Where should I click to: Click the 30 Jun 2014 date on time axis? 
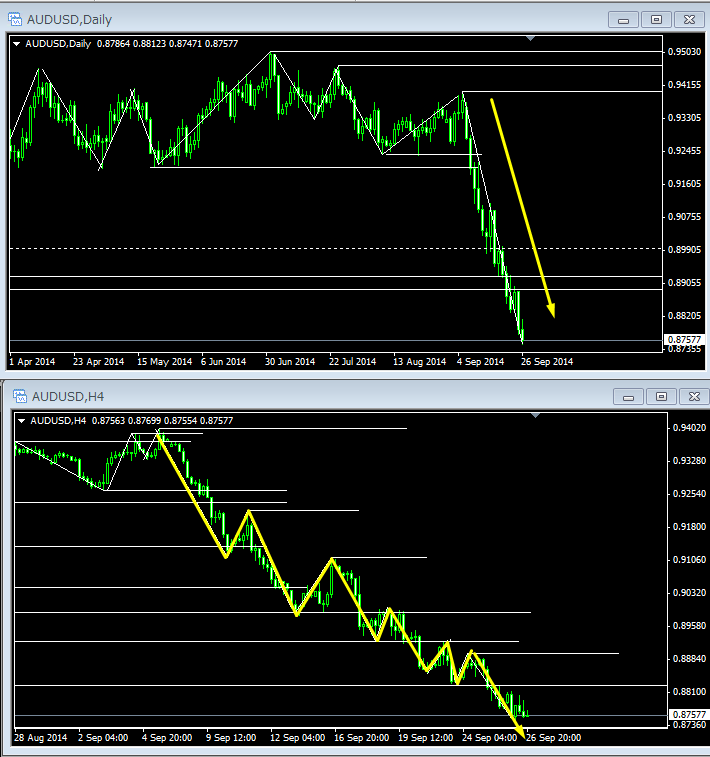[x=290, y=361]
